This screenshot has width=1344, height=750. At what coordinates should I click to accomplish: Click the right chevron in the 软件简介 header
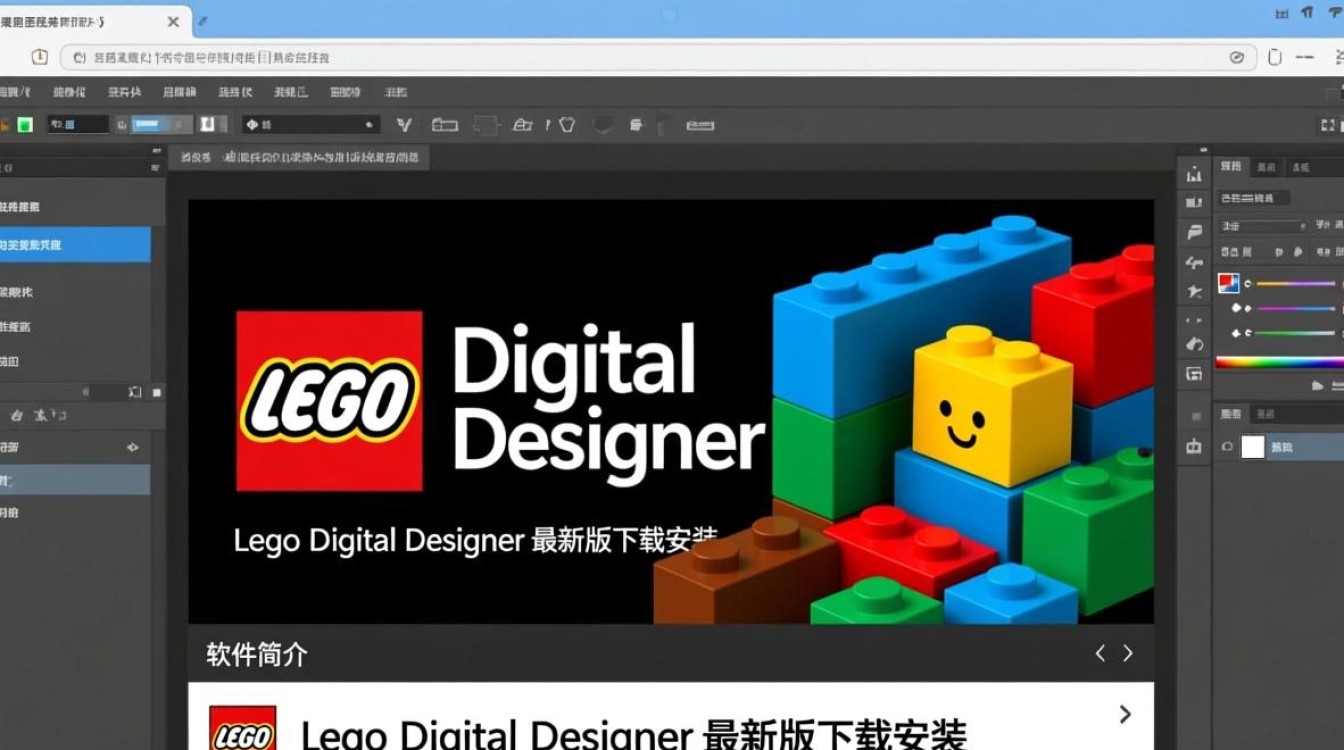[1128, 653]
